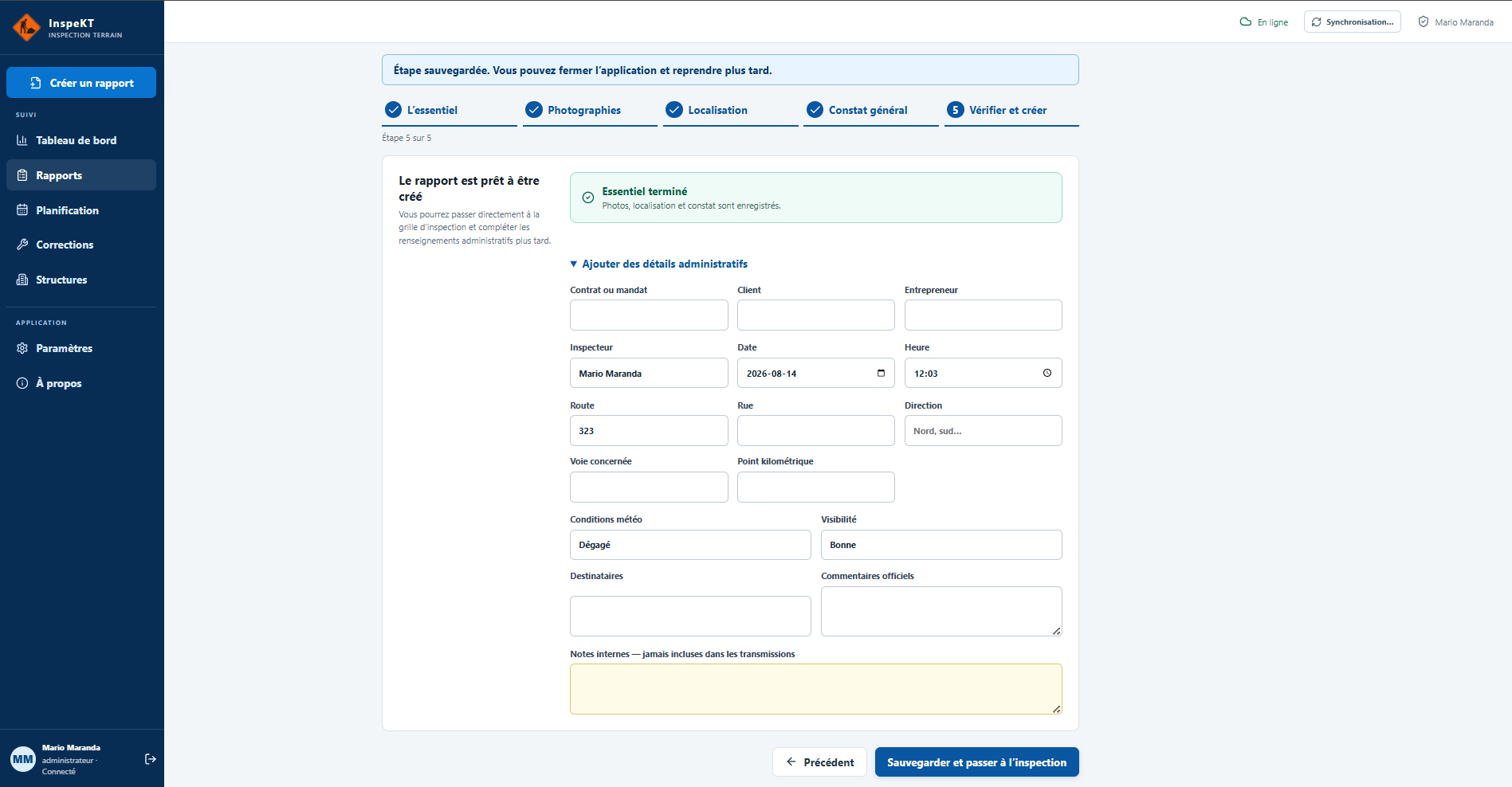Screen dimensions: 1512x787
Task: Open the time picker clock icon
Action: 1047,373
